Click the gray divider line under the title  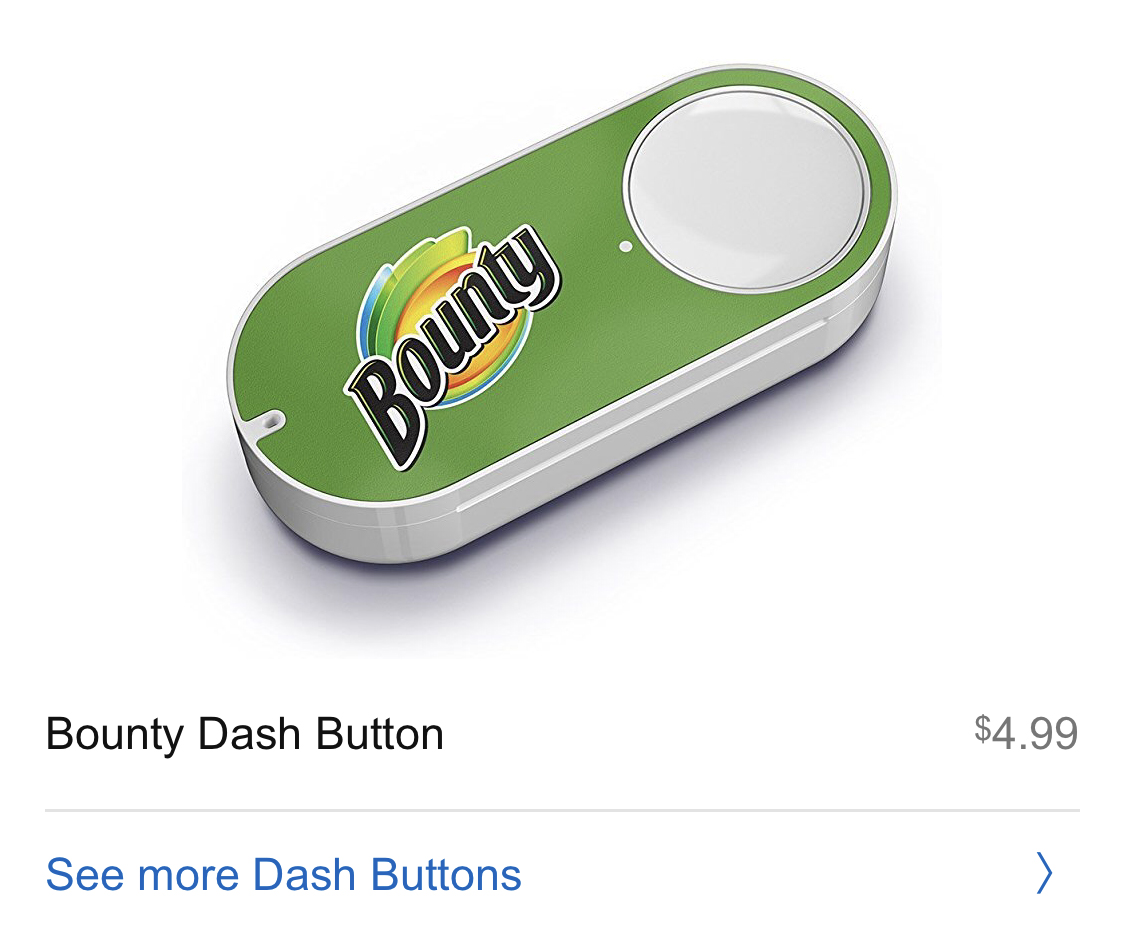tap(562, 810)
